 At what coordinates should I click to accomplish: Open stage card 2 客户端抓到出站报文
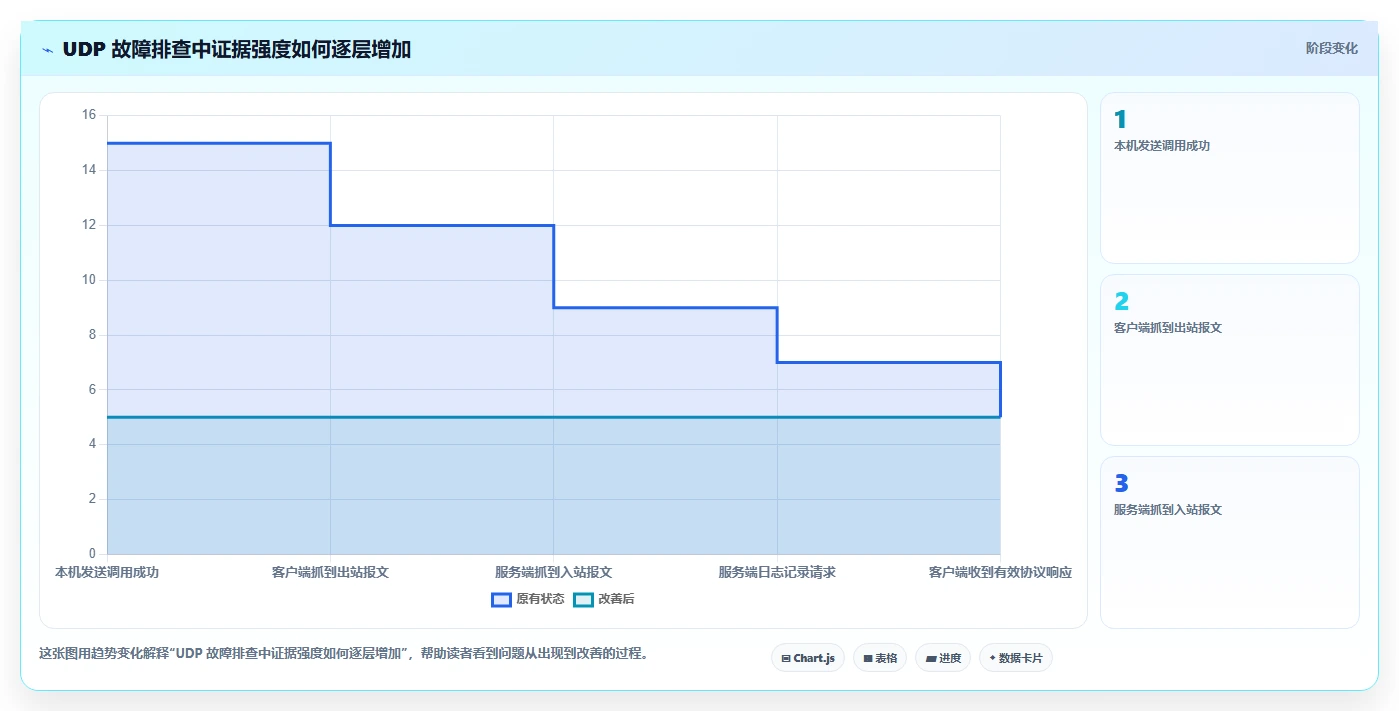pos(1229,360)
